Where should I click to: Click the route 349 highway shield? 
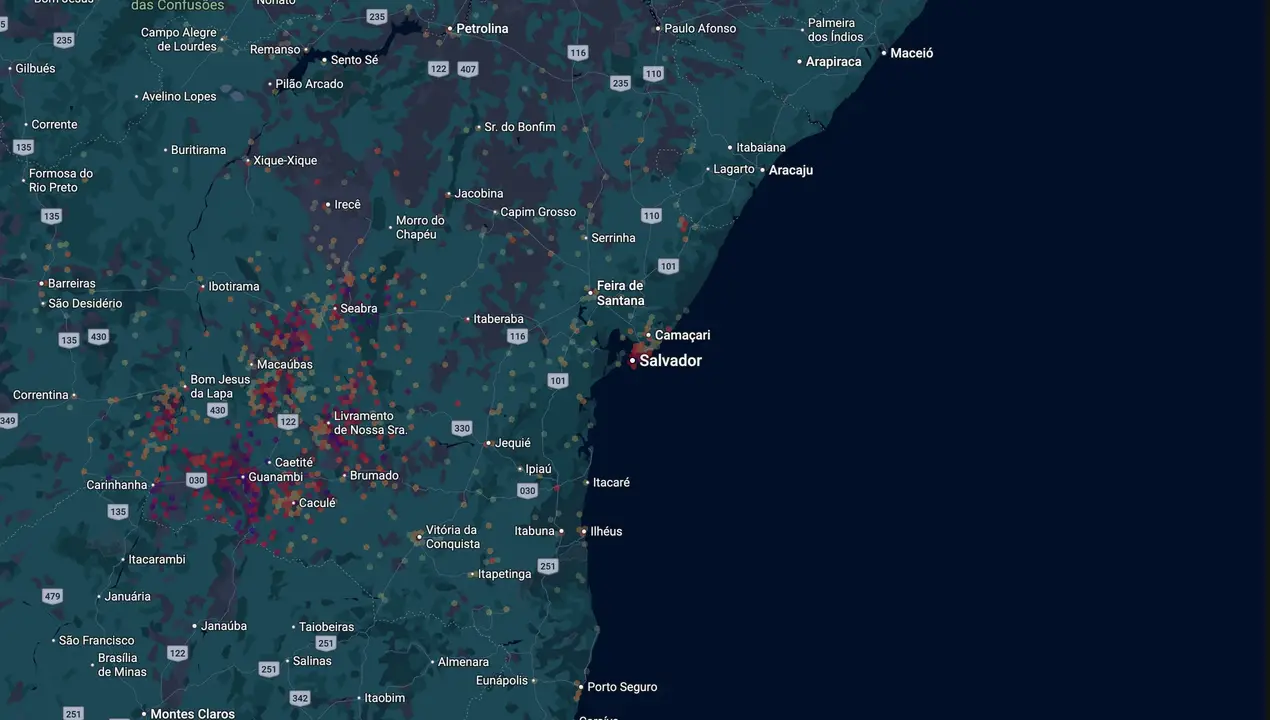[x=8, y=421]
